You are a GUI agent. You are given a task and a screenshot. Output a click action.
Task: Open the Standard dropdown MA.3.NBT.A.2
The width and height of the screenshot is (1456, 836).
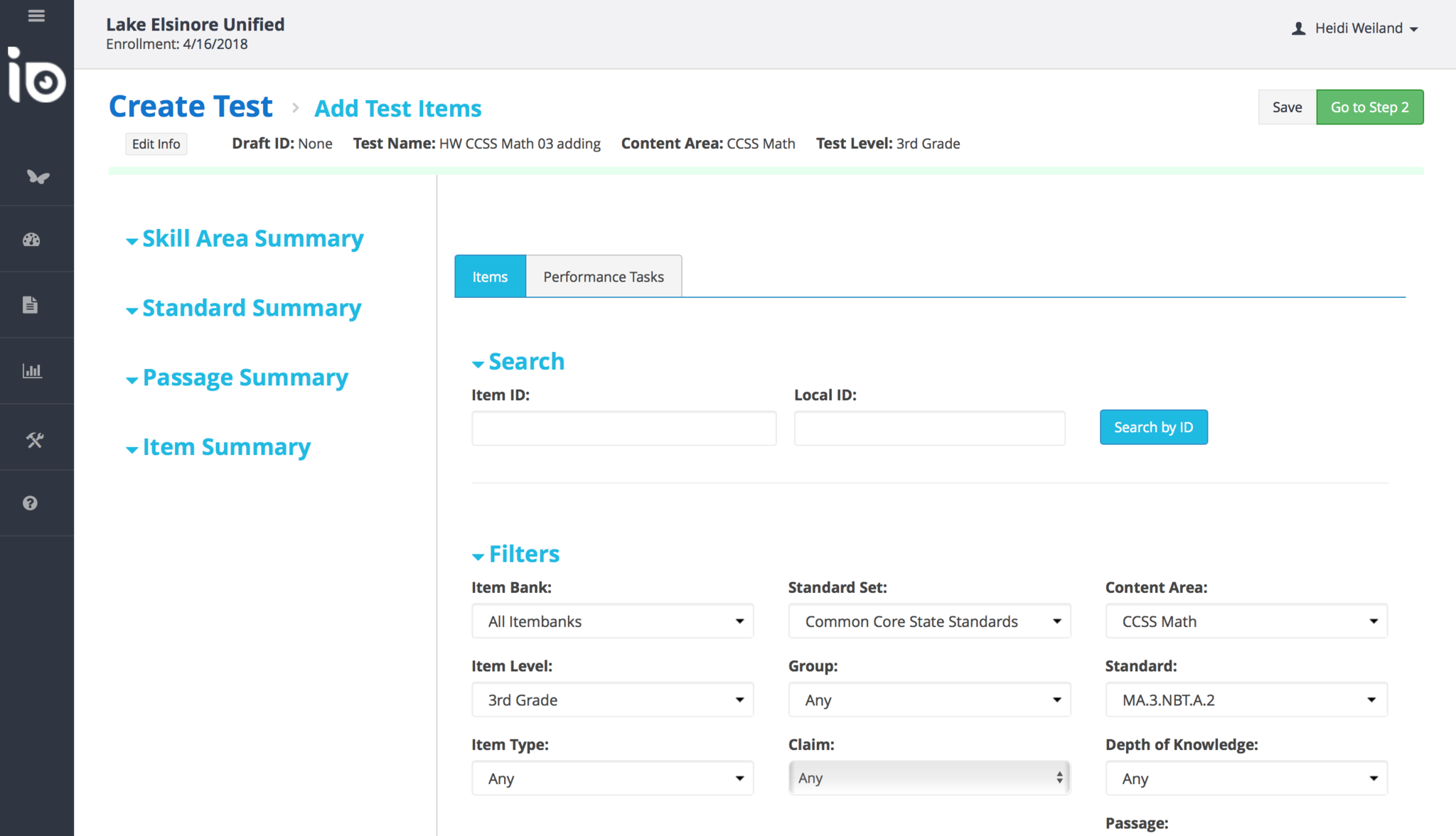(1246, 700)
